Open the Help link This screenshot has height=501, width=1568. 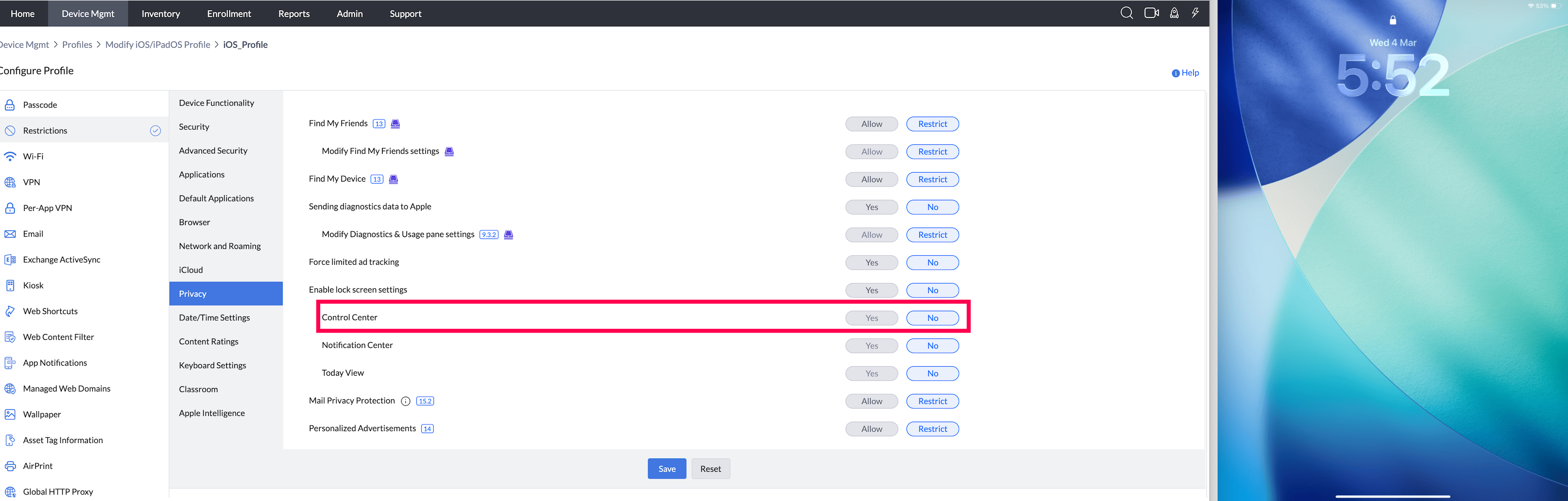(x=1185, y=73)
